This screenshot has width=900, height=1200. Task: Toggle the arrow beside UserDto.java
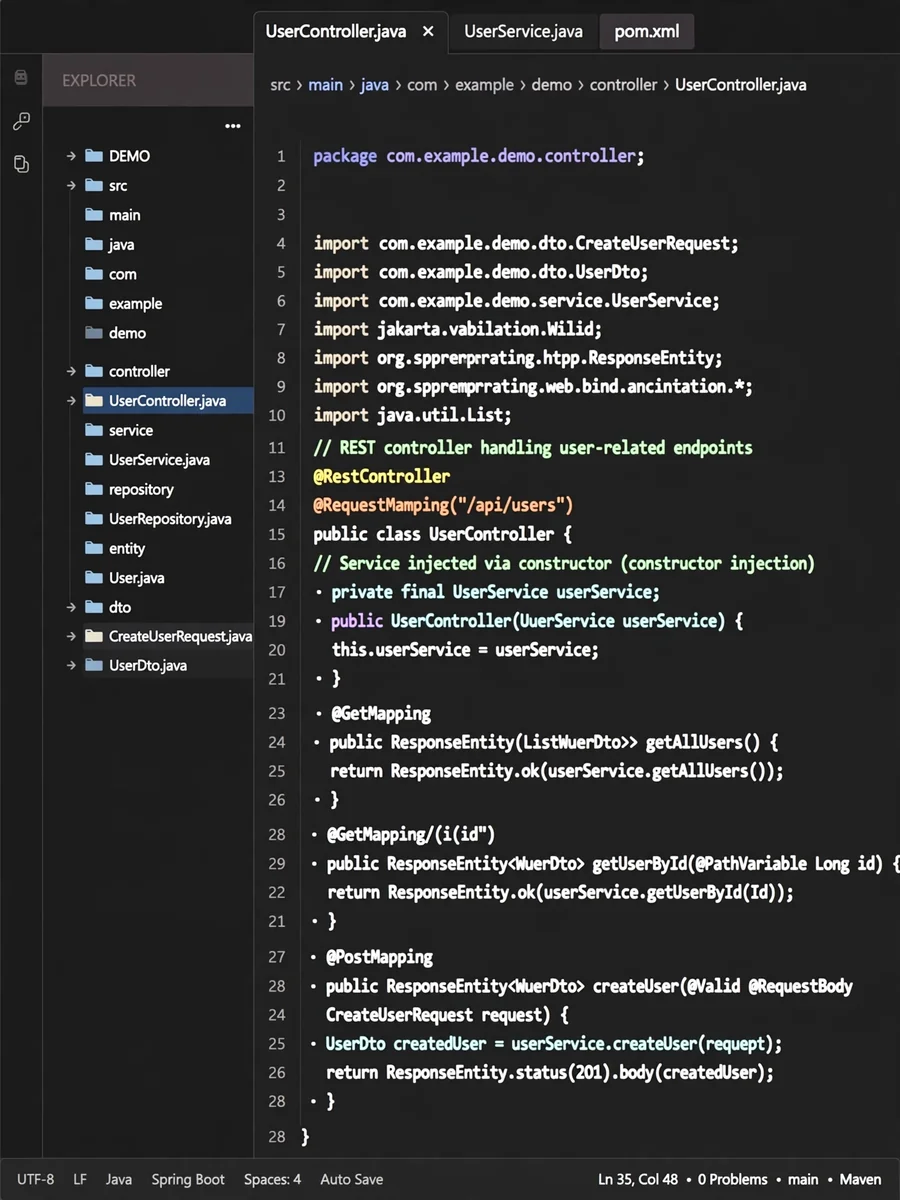point(71,665)
